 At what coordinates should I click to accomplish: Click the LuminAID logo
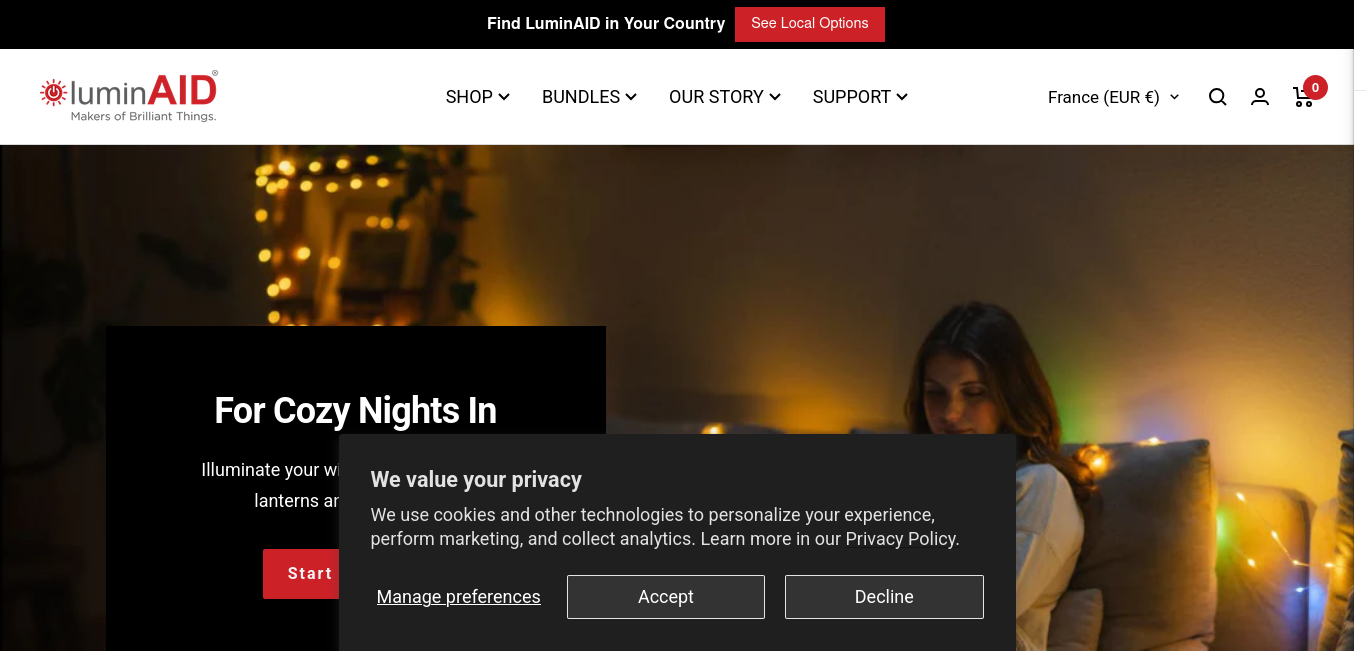[x=129, y=96]
